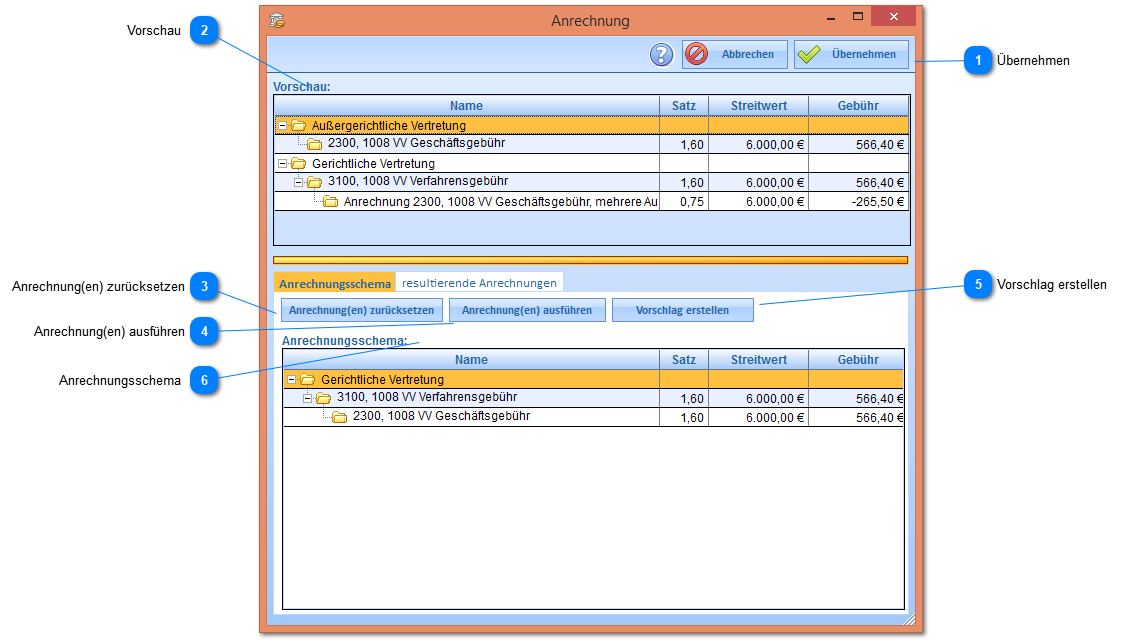Select the Anrechnungsschema tab
1123x642 pixels.
335,284
